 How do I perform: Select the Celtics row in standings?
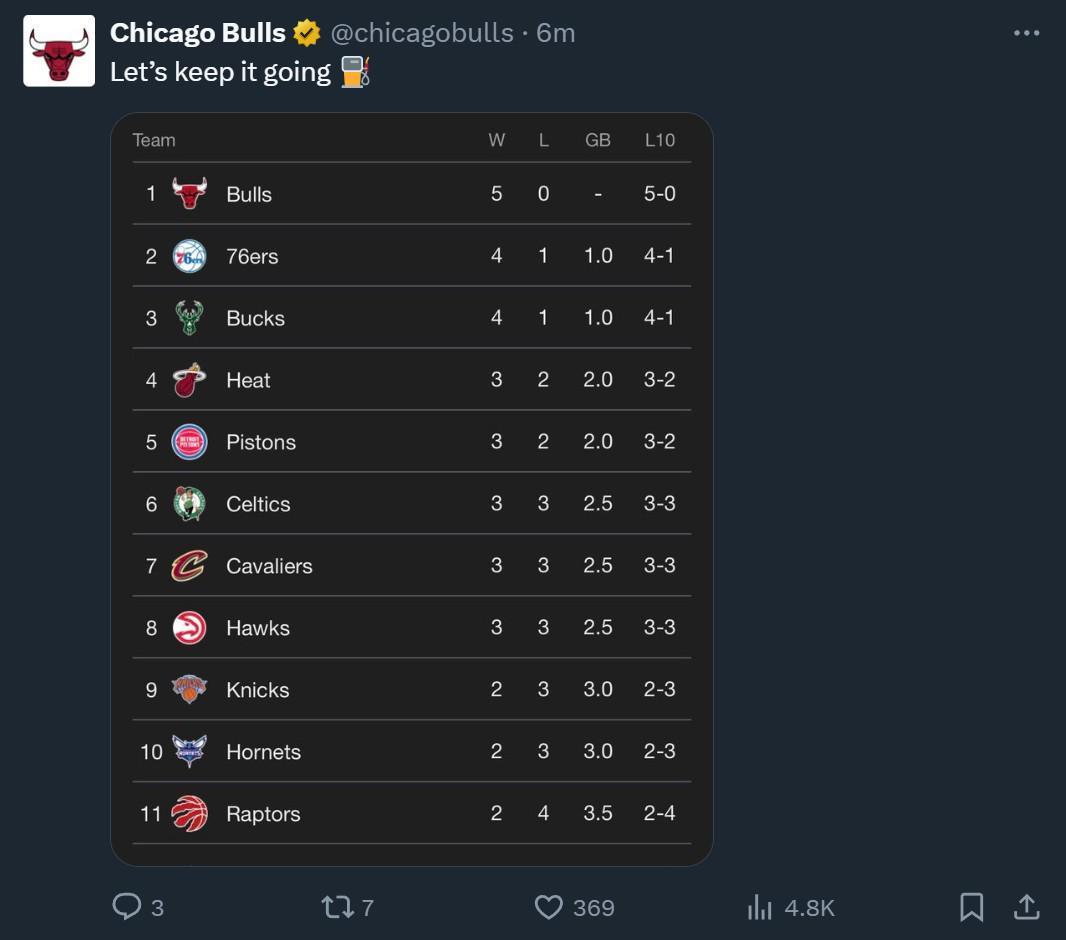(411, 504)
